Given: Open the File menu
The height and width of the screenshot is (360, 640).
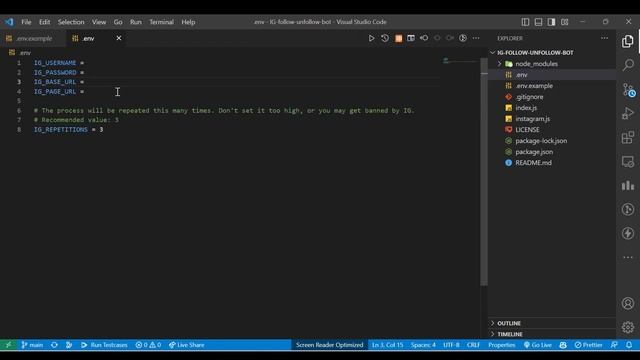Looking at the screenshot, I should [x=26, y=22].
